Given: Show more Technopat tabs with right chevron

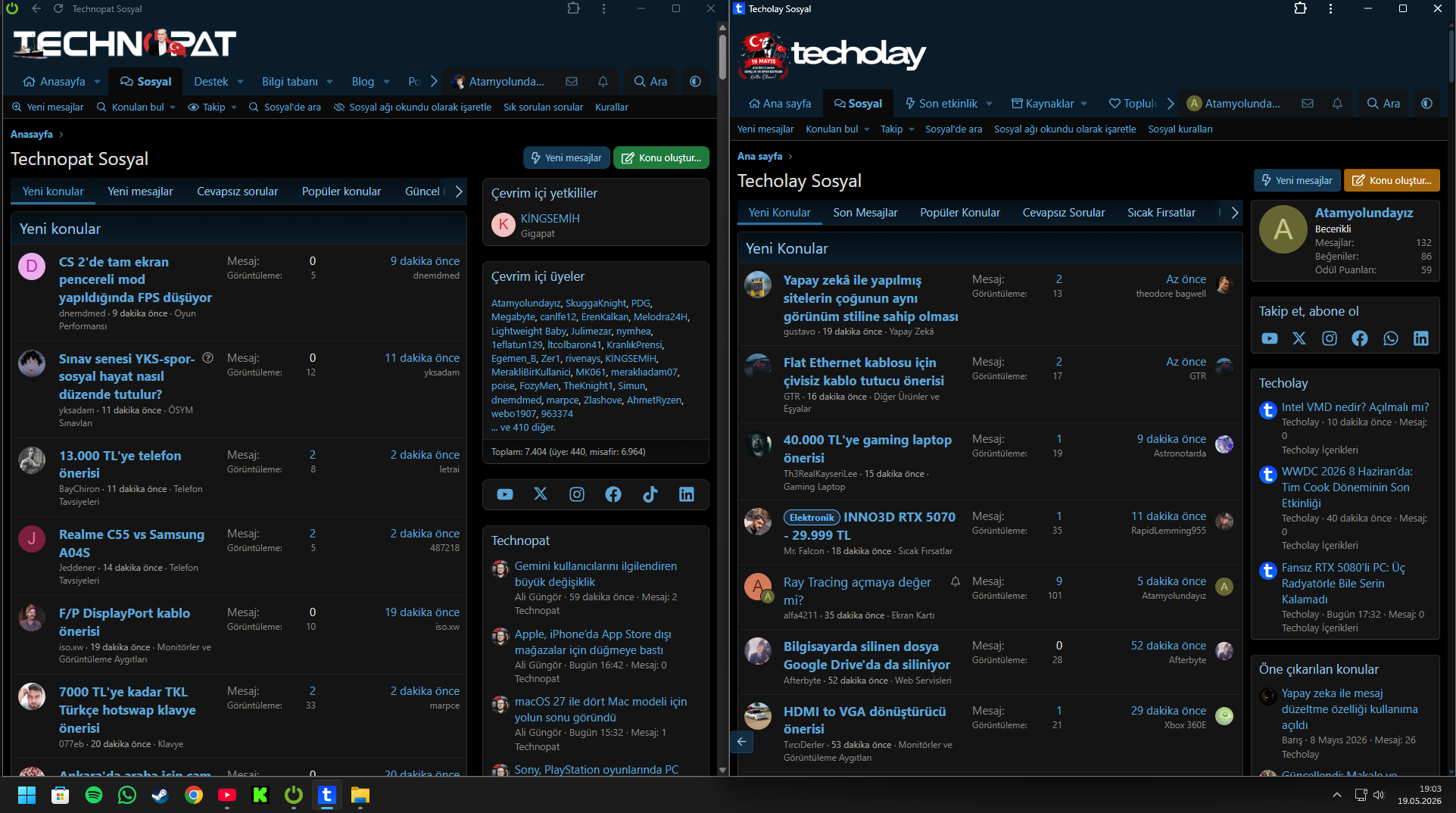Looking at the screenshot, I should point(459,192).
